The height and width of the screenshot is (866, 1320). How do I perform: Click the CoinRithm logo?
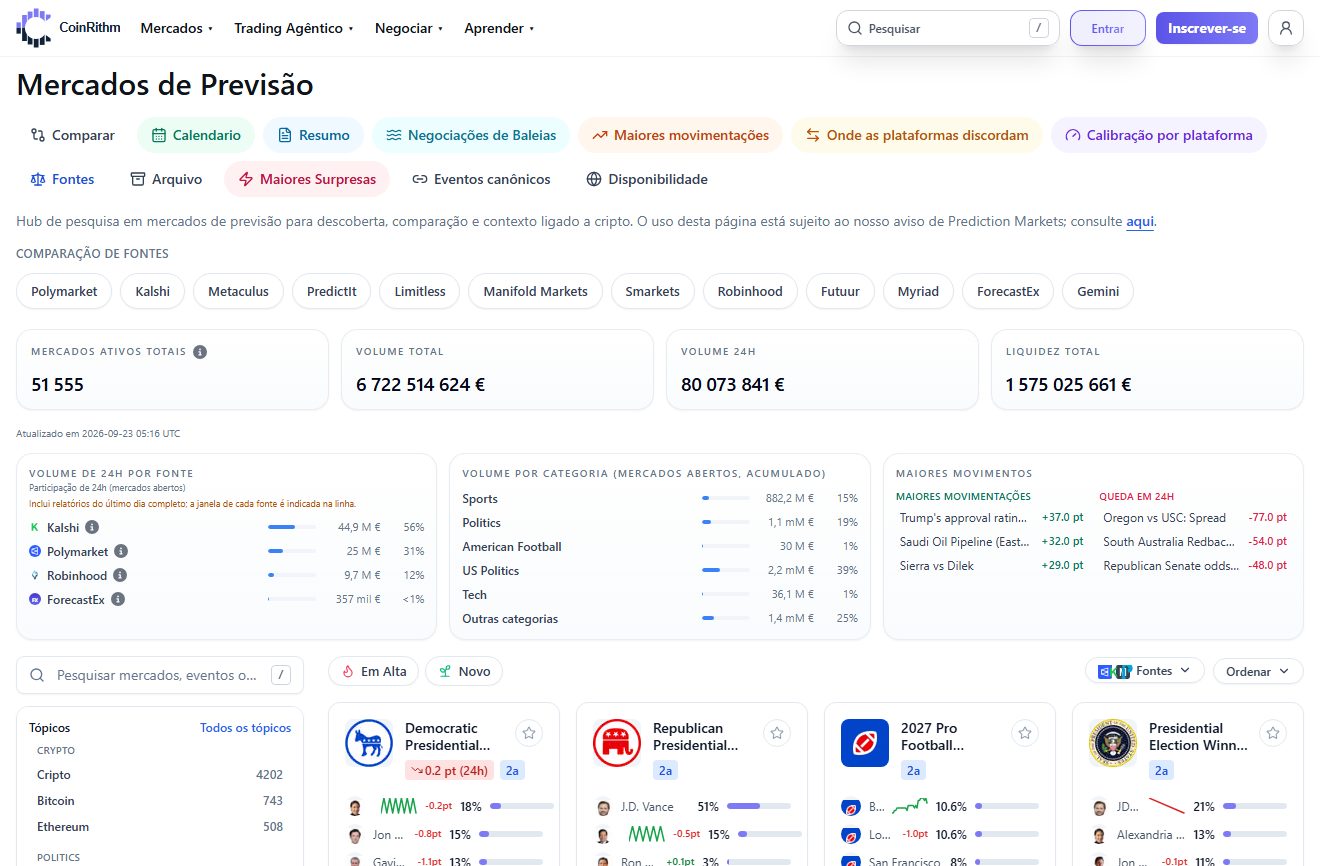68,28
